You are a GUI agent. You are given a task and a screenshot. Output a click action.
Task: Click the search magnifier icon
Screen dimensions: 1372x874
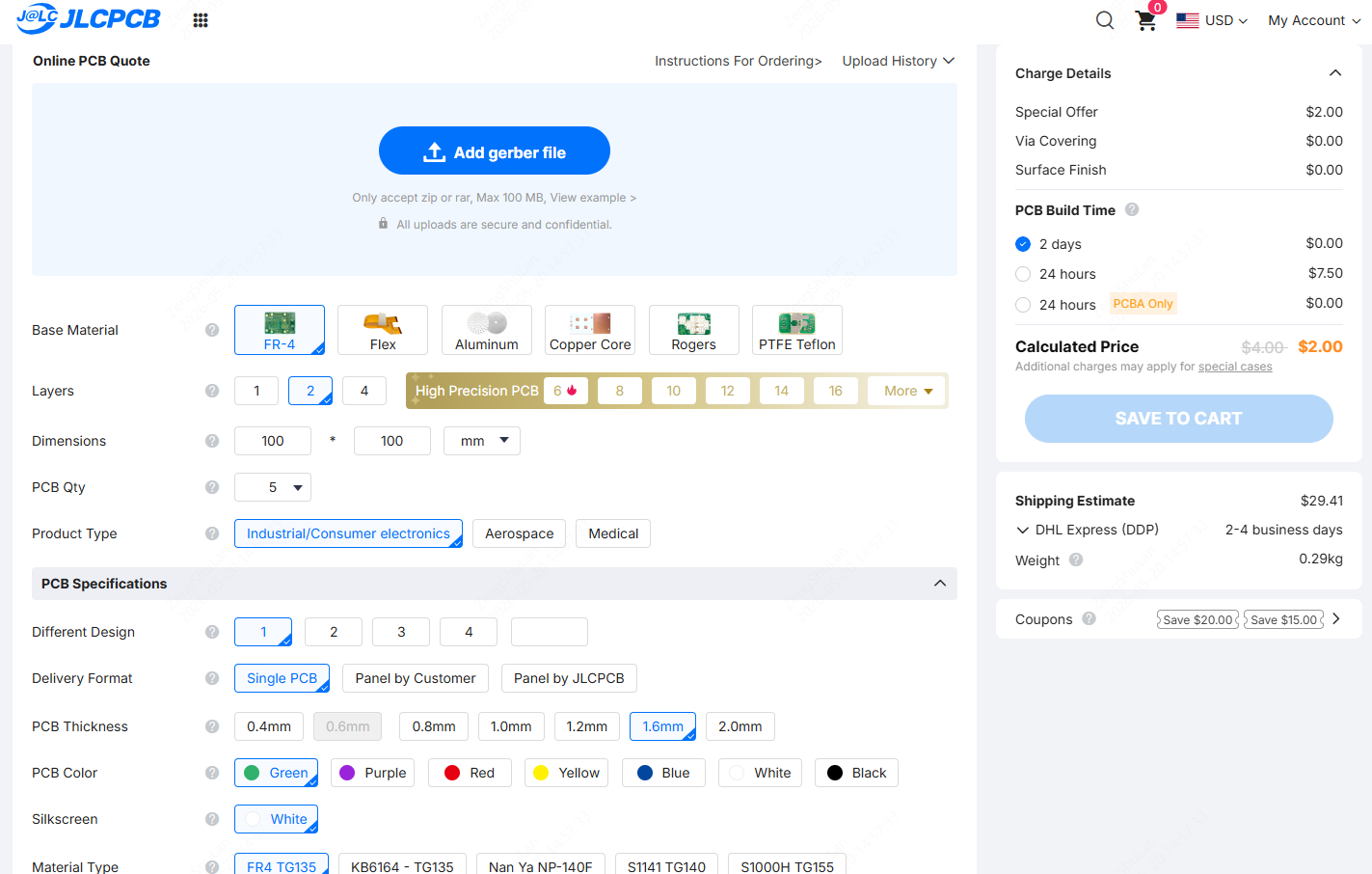[1105, 20]
